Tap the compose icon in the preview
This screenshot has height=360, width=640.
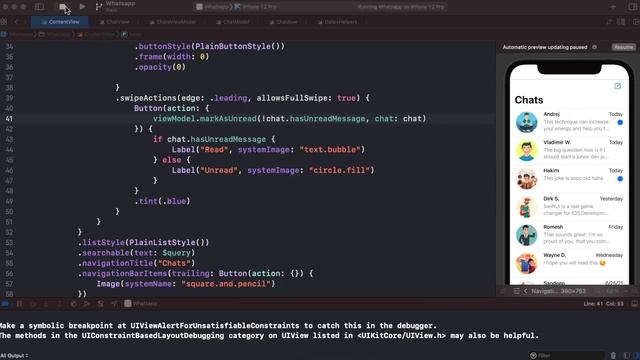click(x=618, y=86)
